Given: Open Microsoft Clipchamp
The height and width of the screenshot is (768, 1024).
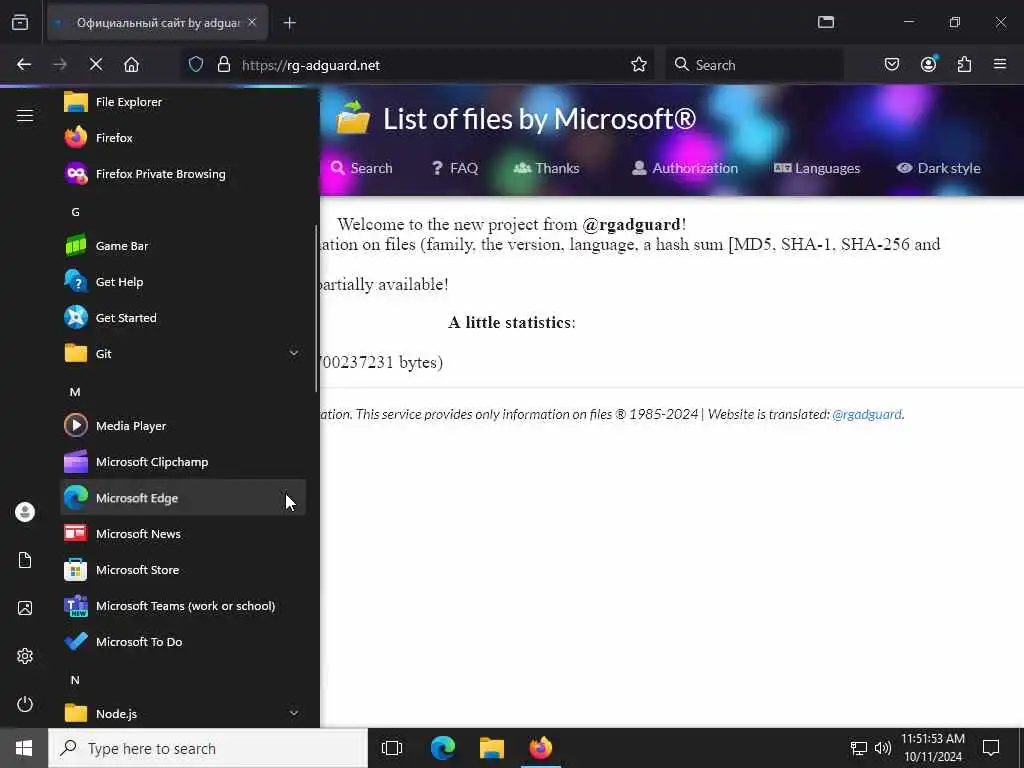Looking at the screenshot, I should pyautogui.click(x=183, y=462).
